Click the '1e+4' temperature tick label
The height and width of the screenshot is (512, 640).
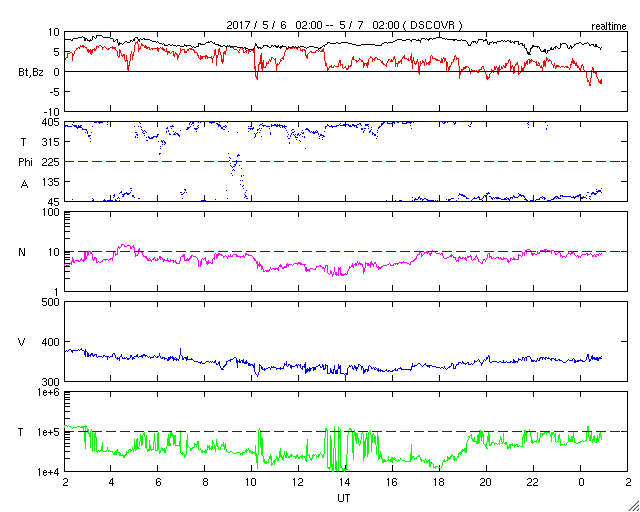tap(50, 472)
